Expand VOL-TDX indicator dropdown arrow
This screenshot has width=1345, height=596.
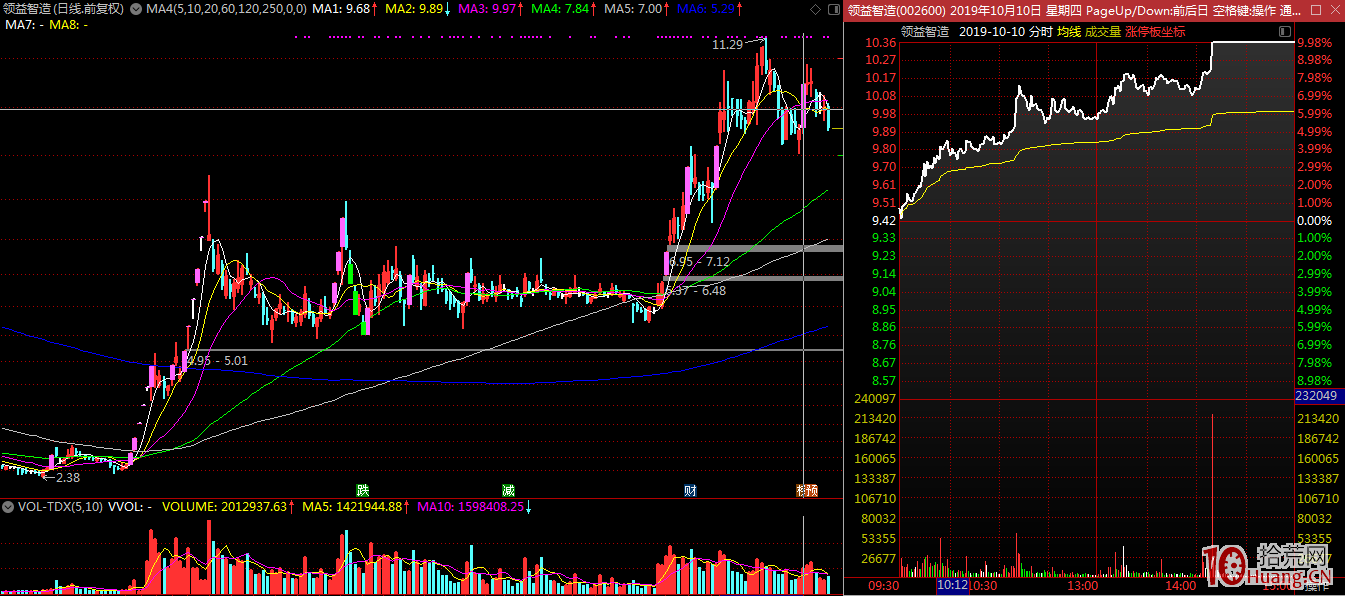8,507
